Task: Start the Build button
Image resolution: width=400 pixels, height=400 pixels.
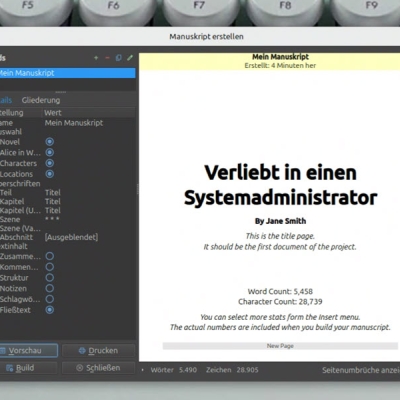Action: tap(28, 368)
